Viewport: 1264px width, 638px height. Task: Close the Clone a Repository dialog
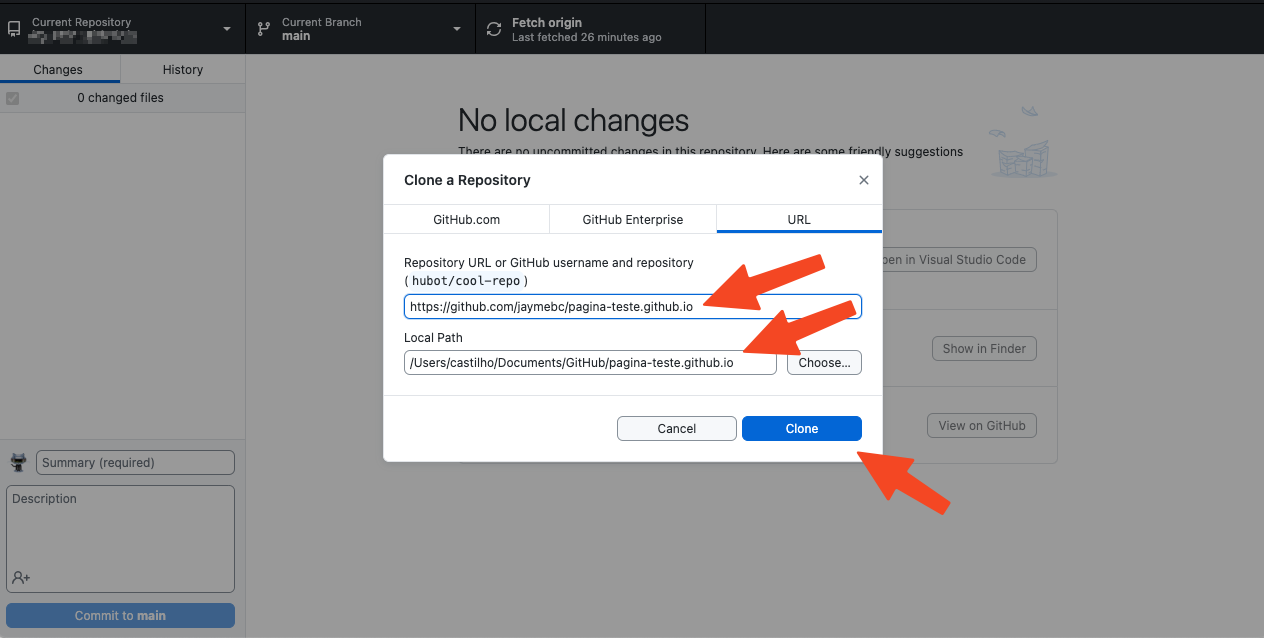864,180
